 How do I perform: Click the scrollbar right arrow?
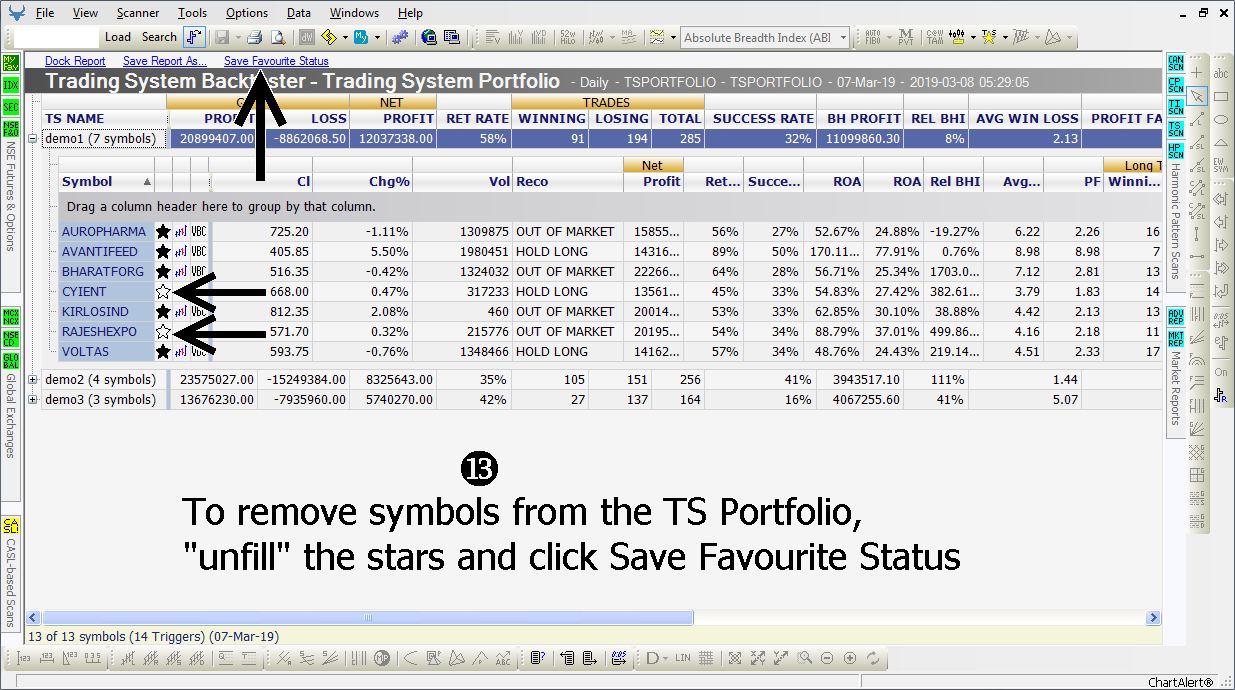coord(1155,618)
